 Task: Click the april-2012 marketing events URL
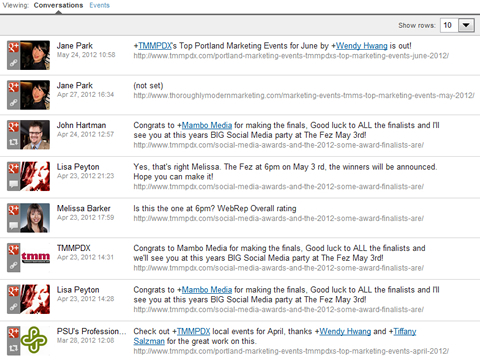(x=291, y=351)
